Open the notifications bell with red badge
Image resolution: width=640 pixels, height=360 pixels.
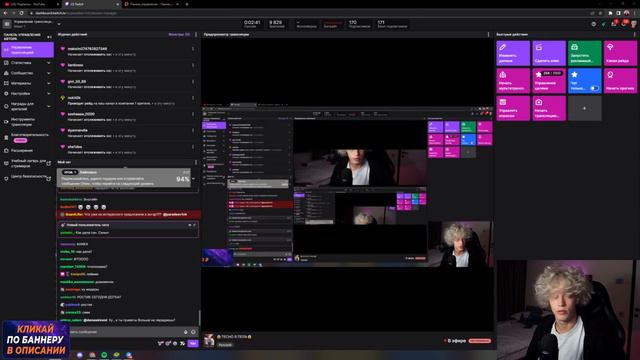(x=624, y=24)
